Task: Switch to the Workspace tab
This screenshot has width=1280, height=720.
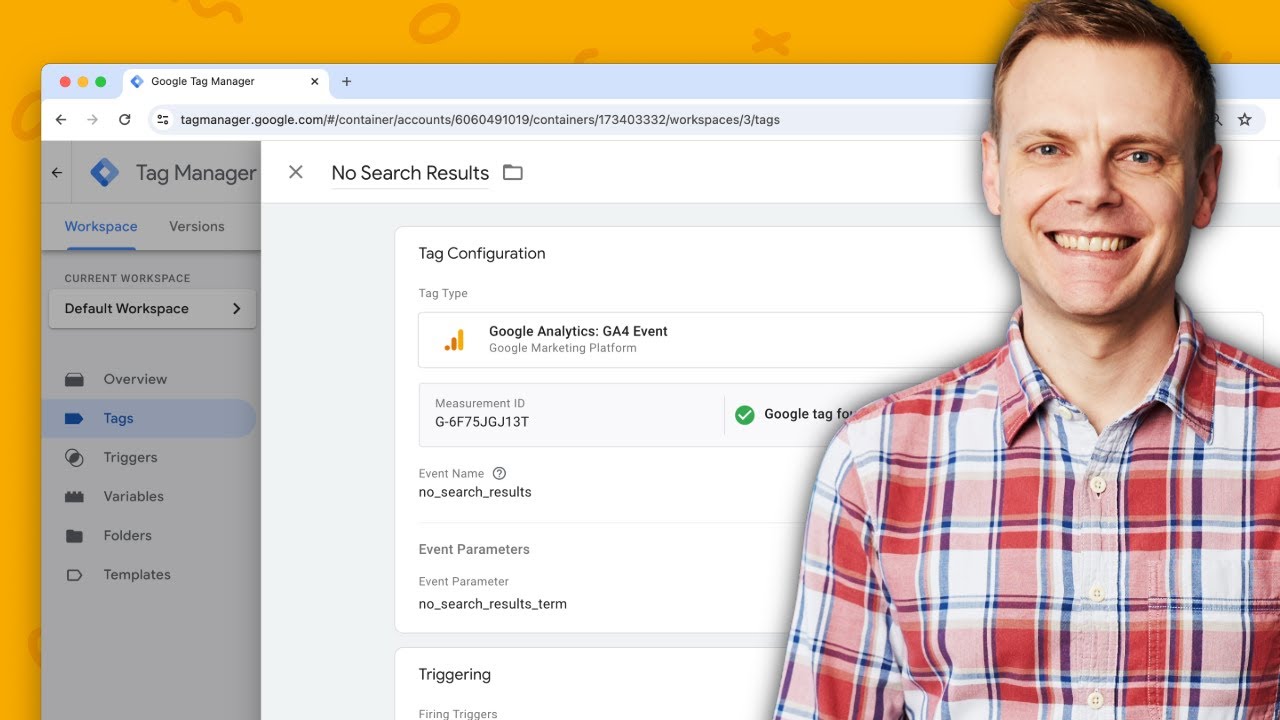Action: pos(101,226)
